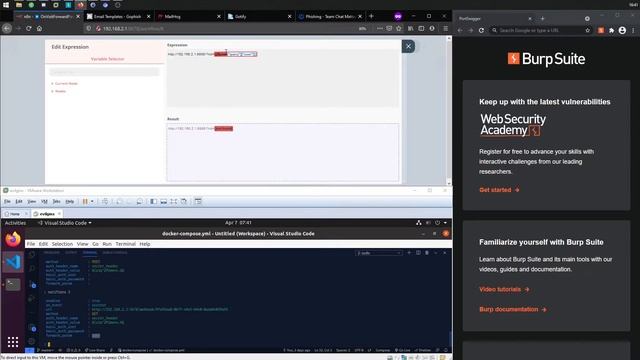Open the Firefox hamburger menu

pos(445,29)
